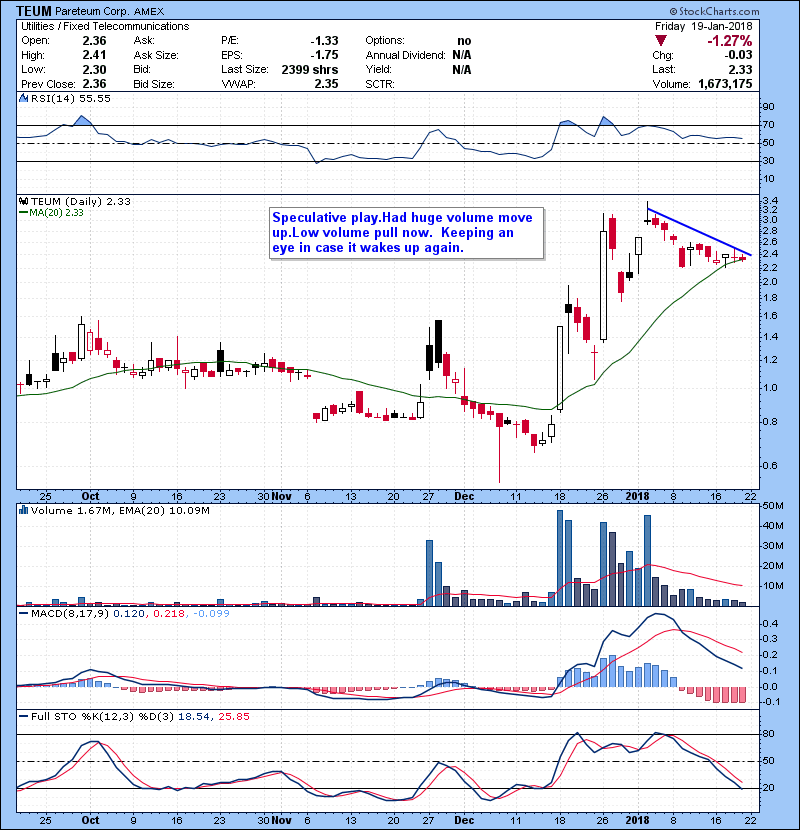Screen dimensions: 800x830
Task: Click the 80 level on stochastic axis
Action: click(768, 734)
